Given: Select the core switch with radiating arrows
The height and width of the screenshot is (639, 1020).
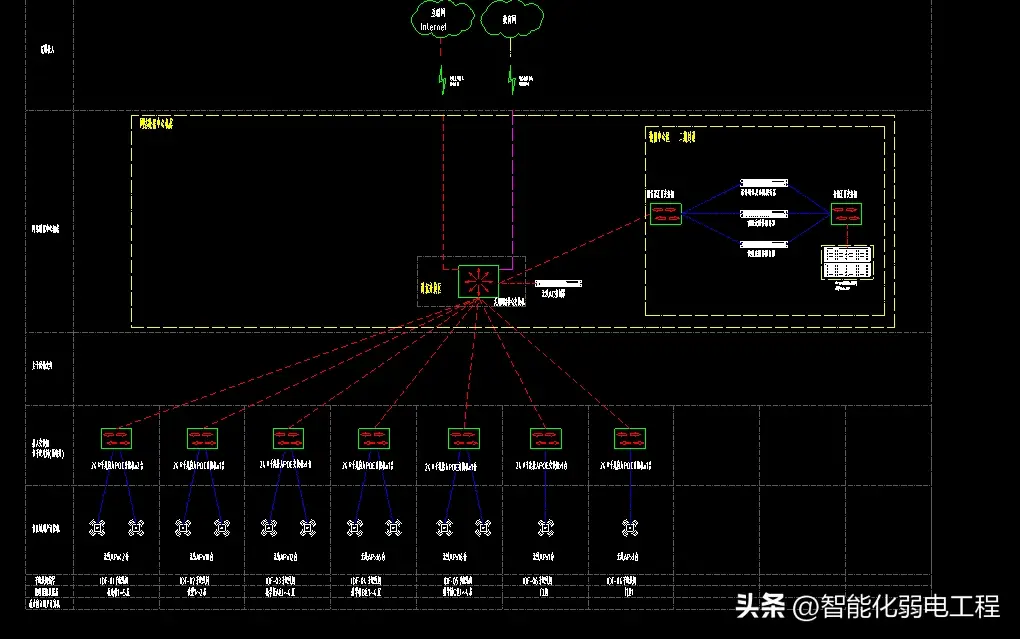Looking at the screenshot, I should [478, 281].
